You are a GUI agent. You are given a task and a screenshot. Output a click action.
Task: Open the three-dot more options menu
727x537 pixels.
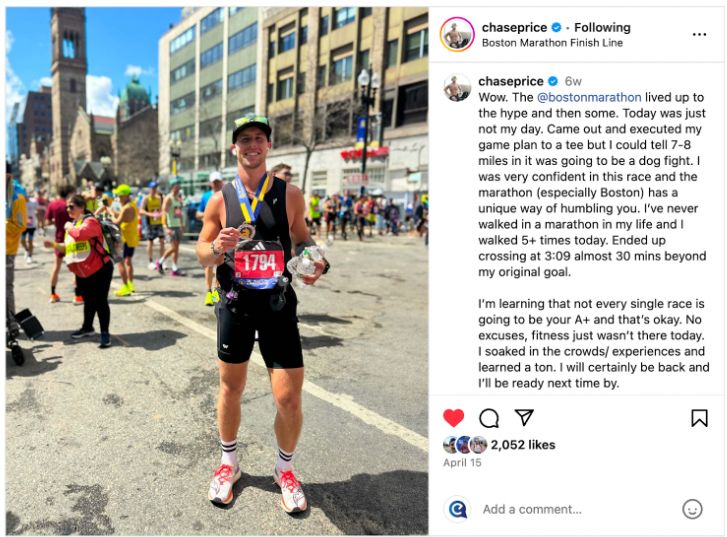pyautogui.click(x=699, y=34)
